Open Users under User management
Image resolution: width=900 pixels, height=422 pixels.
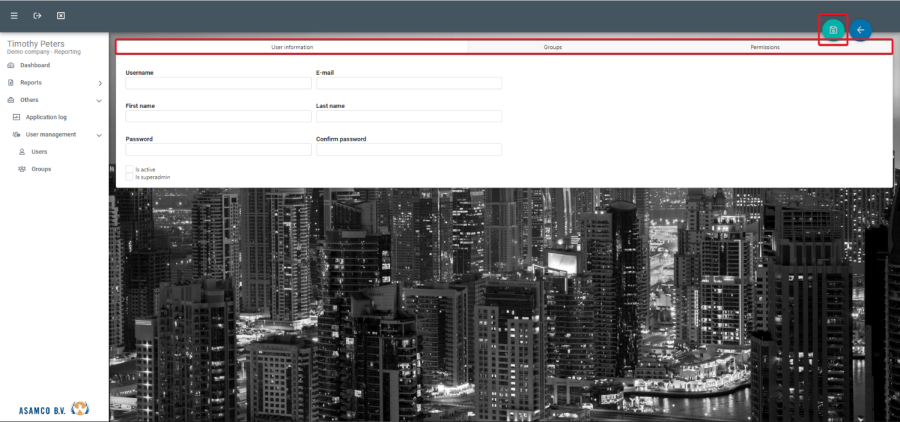tap(39, 152)
